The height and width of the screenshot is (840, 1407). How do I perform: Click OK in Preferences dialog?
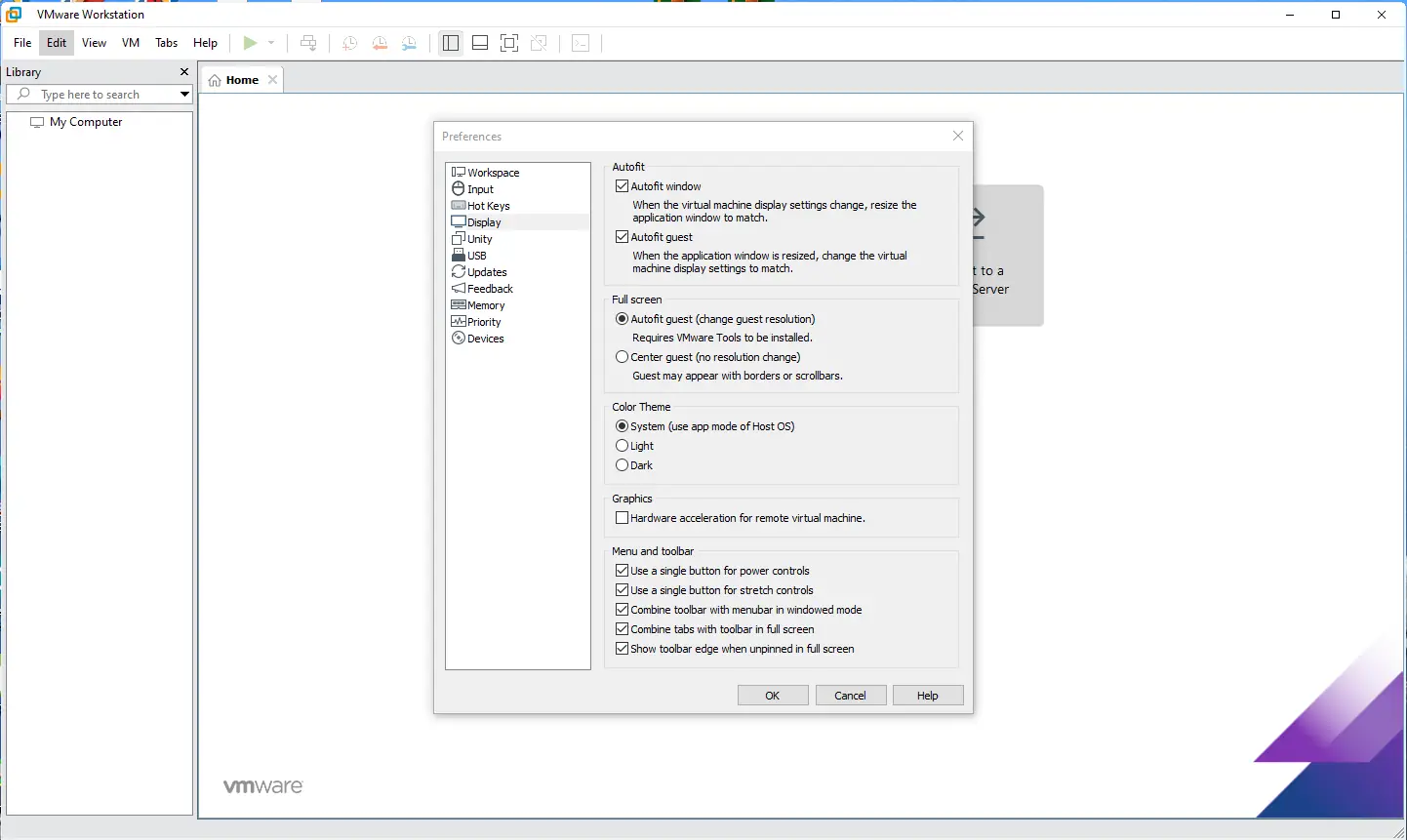[x=773, y=696]
